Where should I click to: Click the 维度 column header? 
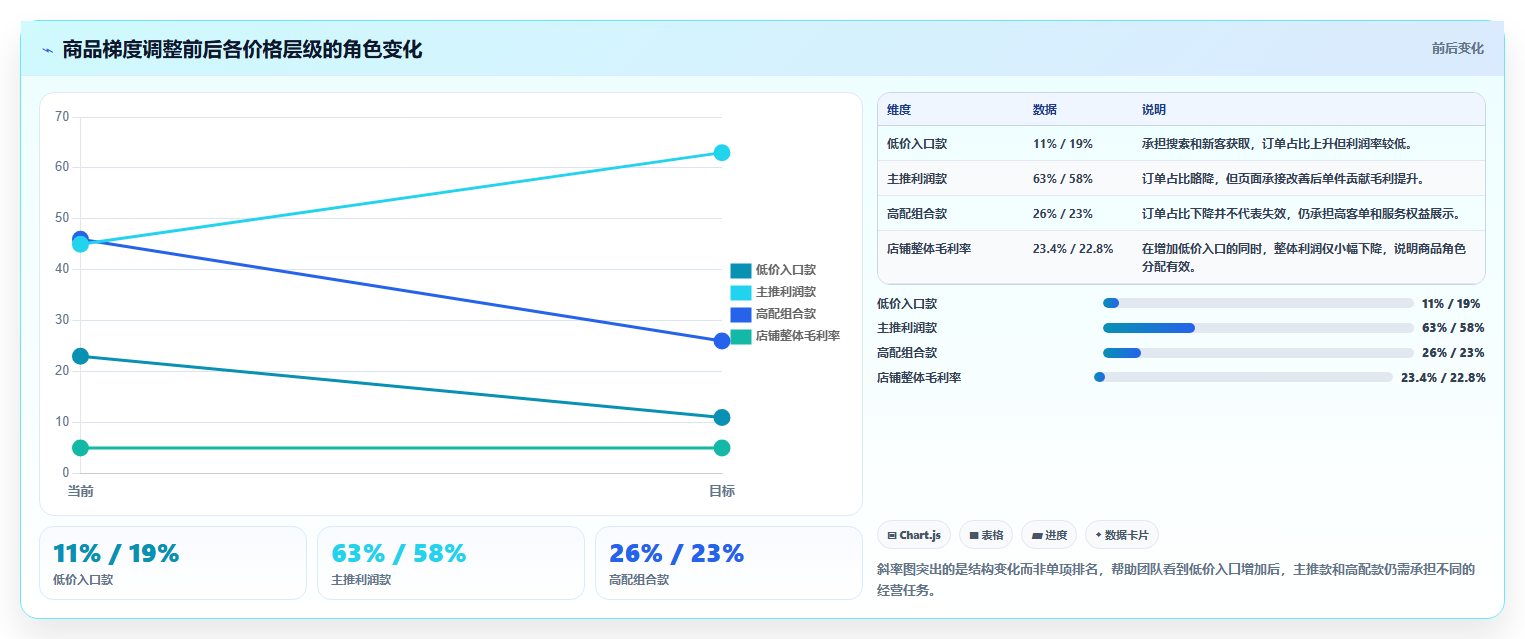[899, 110]
